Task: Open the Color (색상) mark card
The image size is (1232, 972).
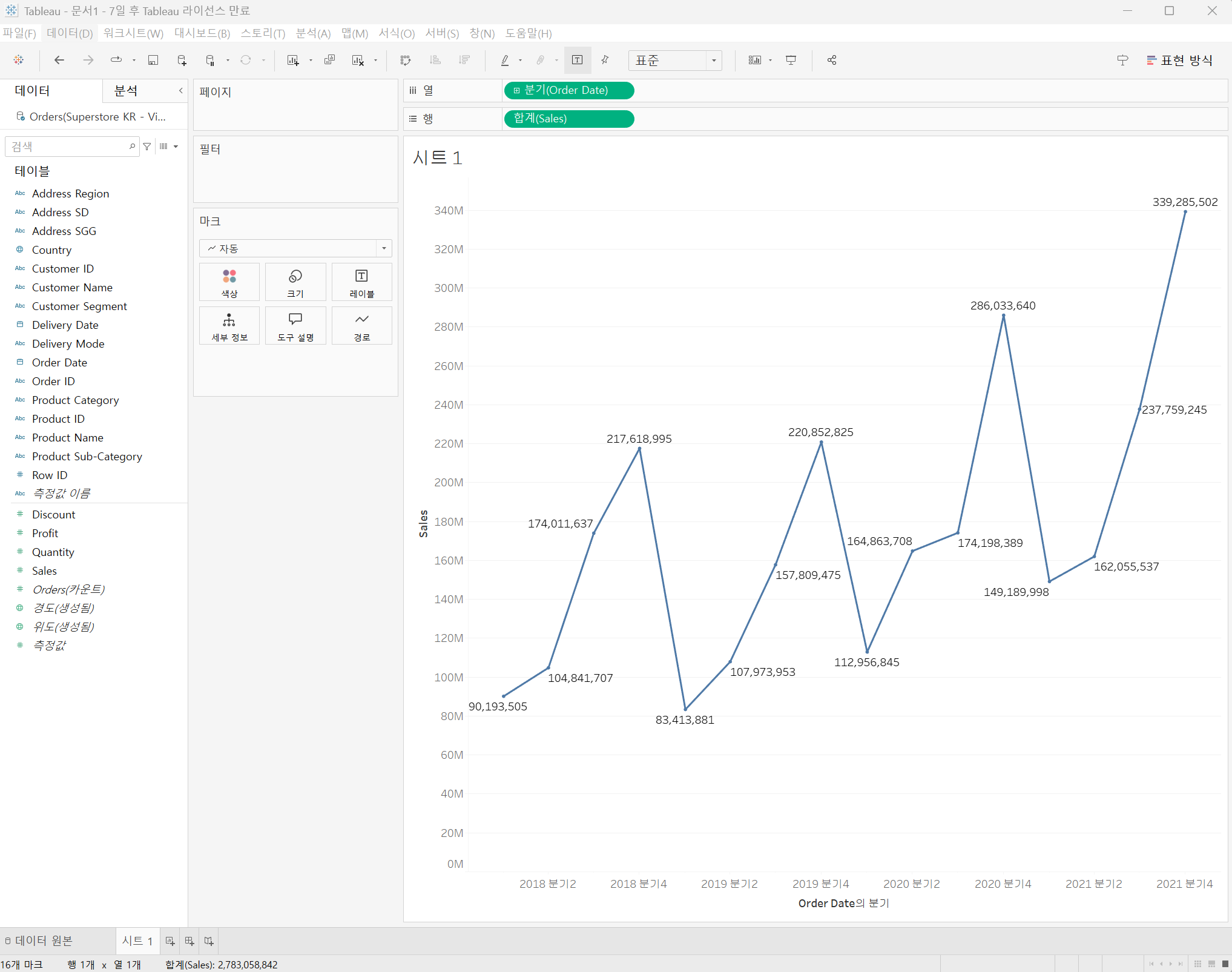Action: tap(229, 282)
